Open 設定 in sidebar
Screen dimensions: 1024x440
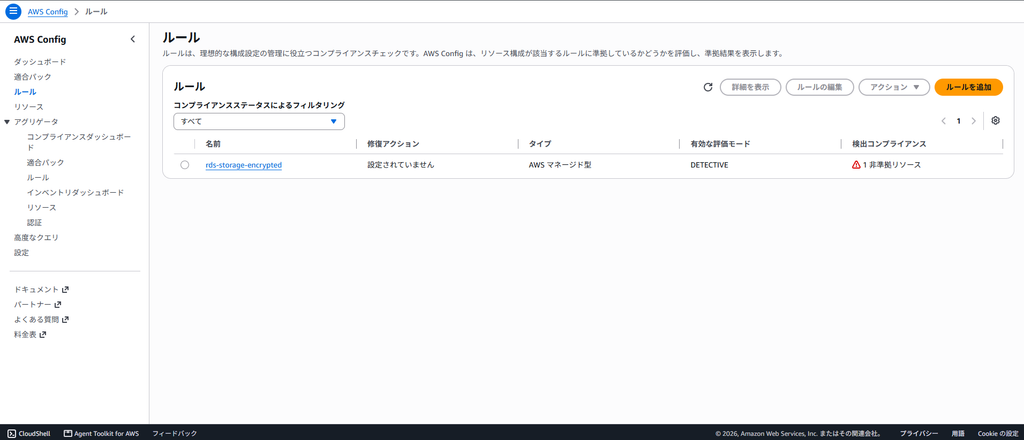[x=22, y=253]
